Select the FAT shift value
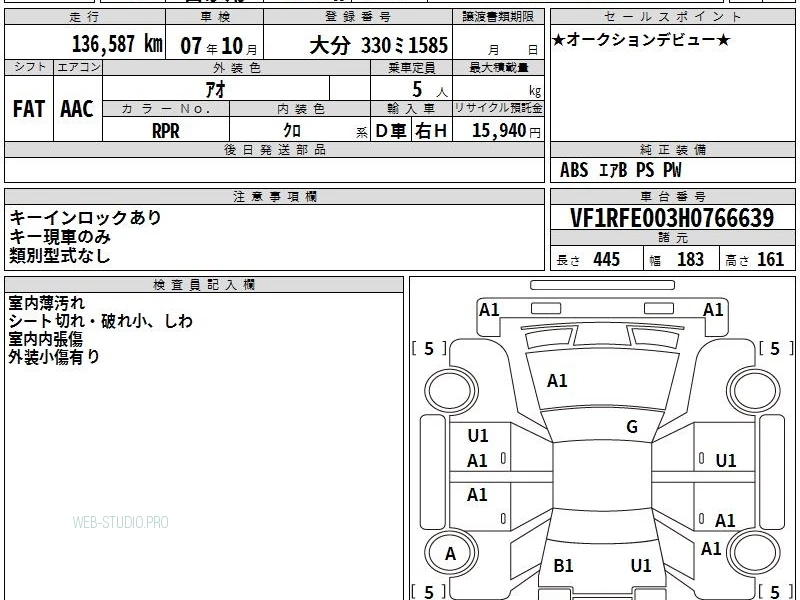800x600 pixels. 29,109
